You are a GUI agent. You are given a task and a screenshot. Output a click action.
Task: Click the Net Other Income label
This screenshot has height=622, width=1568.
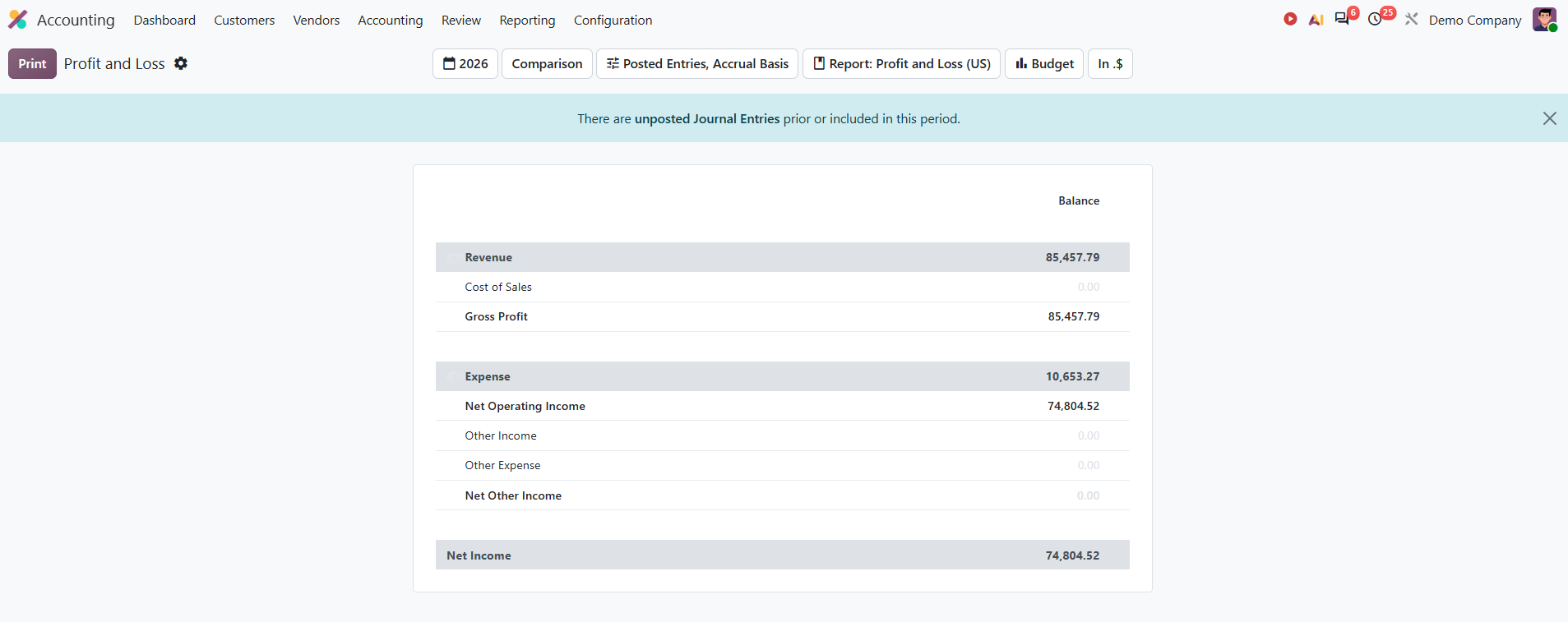513,495
